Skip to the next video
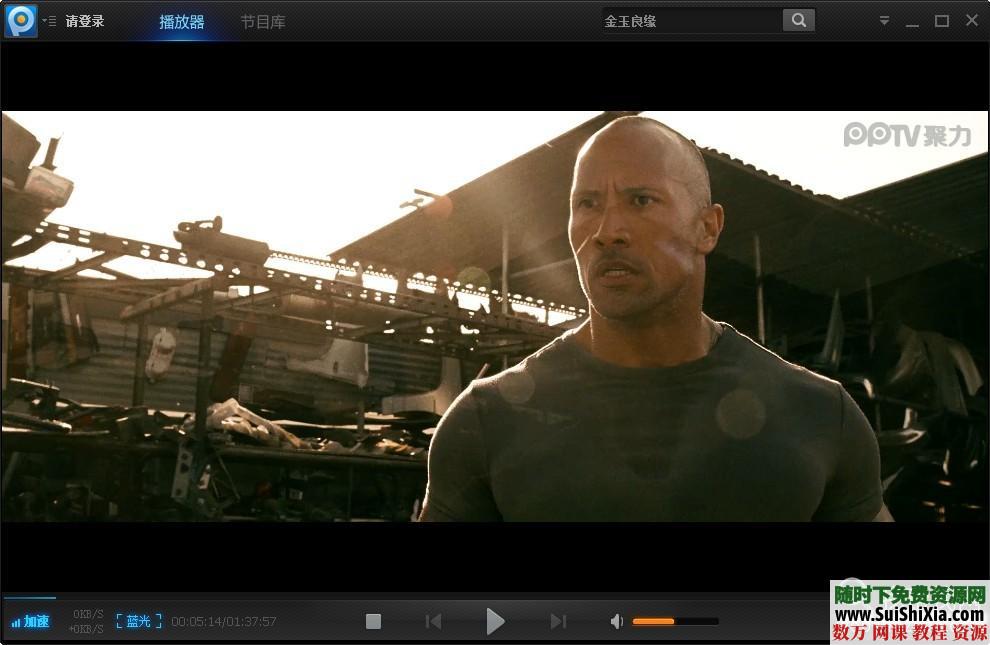The image size is (990, 645). [558, 621]
